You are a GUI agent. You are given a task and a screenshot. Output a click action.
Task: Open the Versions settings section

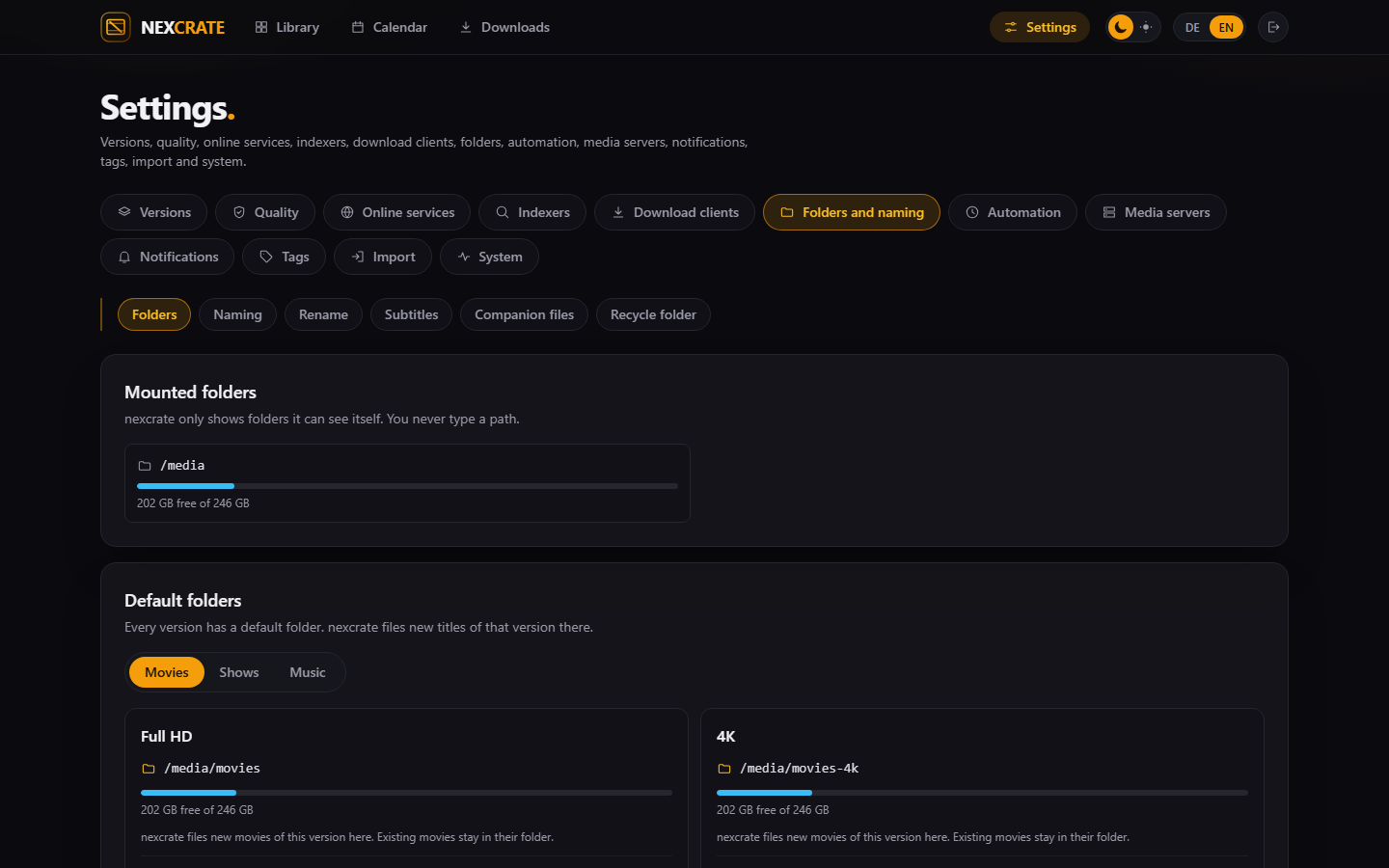point(153,212)
